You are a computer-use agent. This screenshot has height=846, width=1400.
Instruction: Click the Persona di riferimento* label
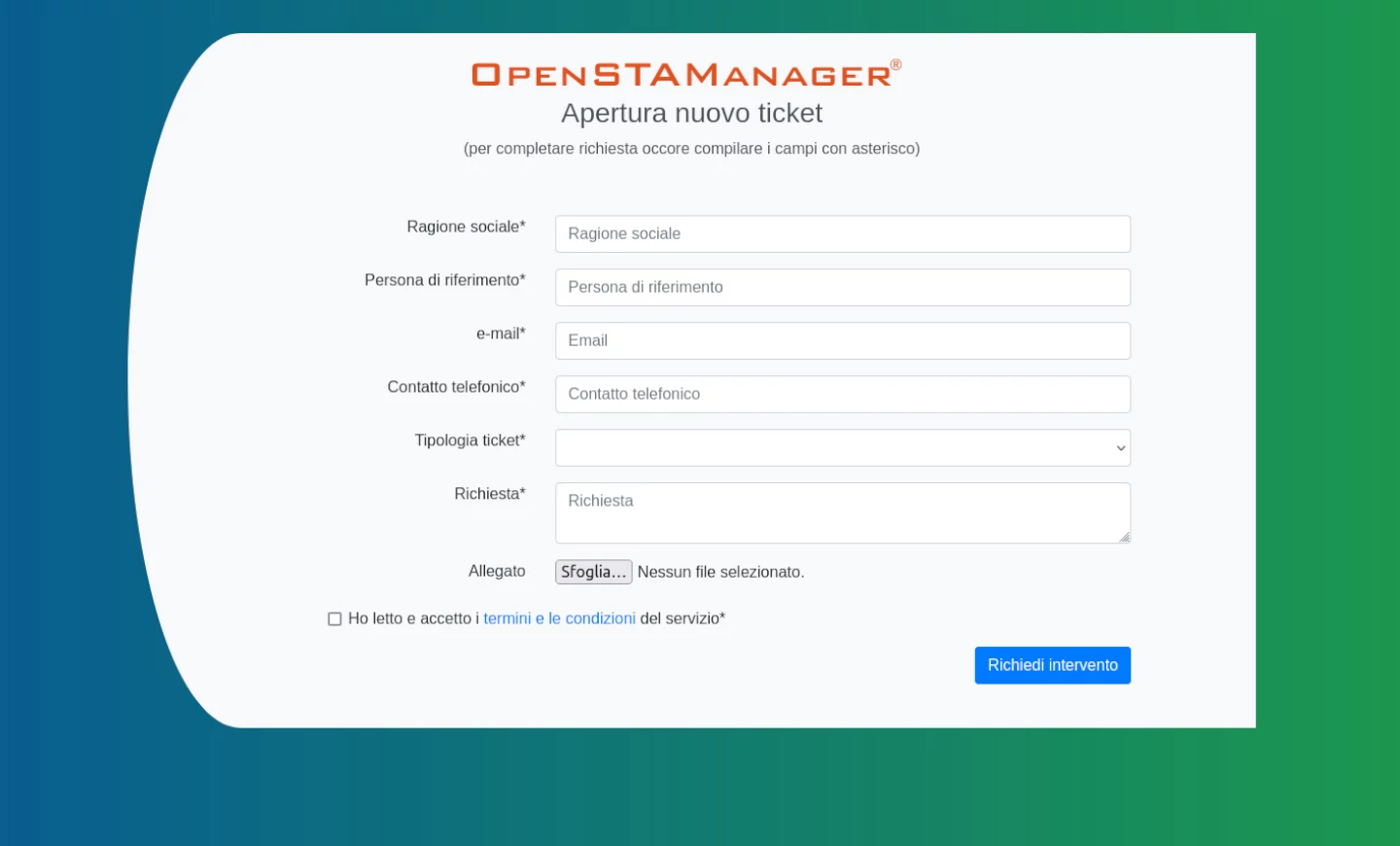tap(444, 280)
